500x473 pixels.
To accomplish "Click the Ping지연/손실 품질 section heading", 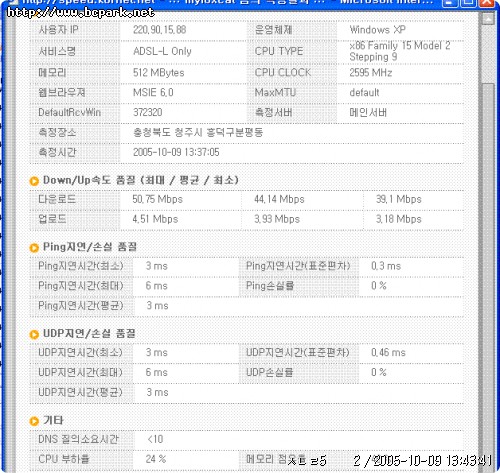I will [90, 247].
